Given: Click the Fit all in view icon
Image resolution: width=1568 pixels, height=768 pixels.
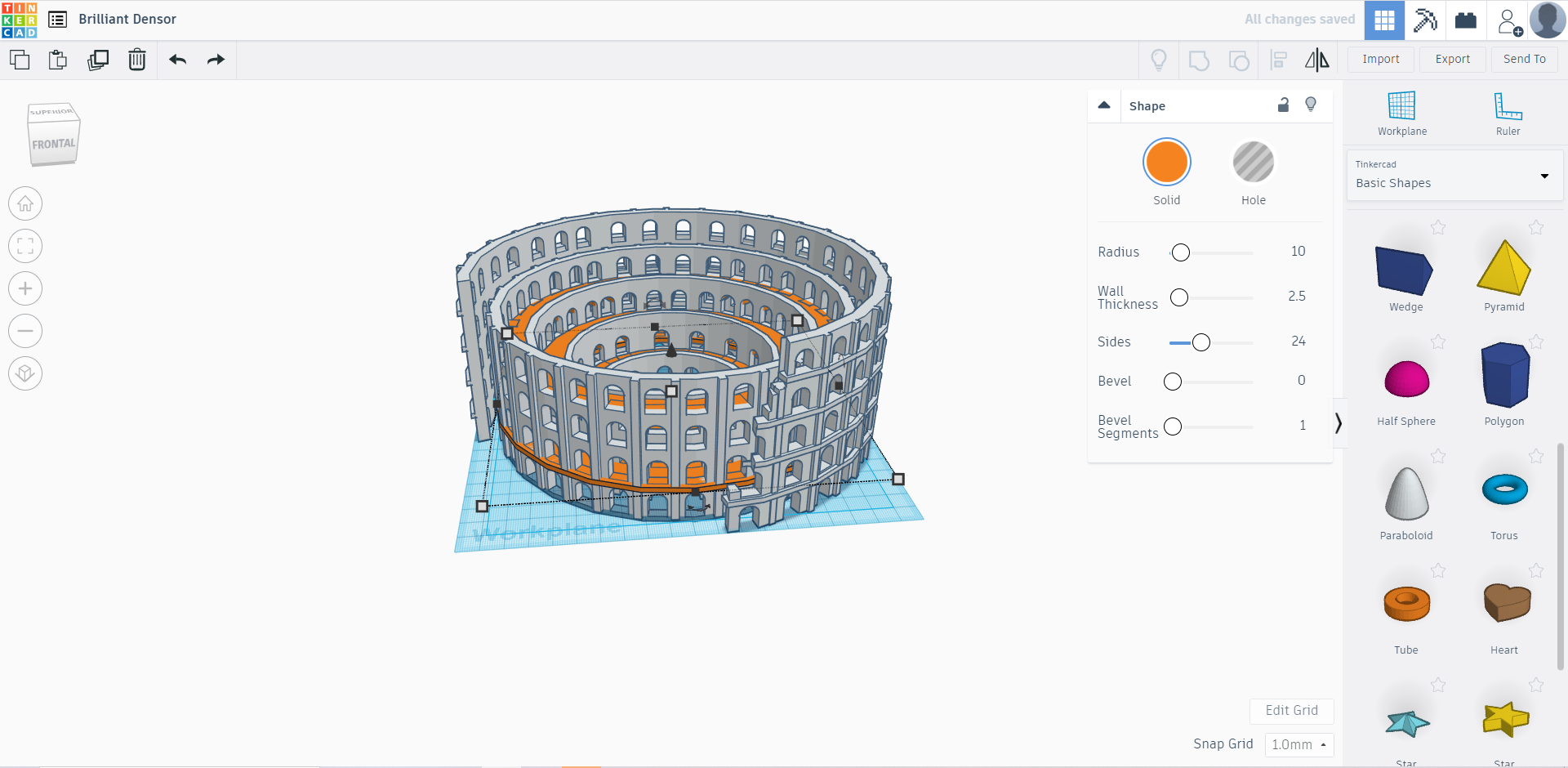Looking at the screenshot, I should (25, 246).
